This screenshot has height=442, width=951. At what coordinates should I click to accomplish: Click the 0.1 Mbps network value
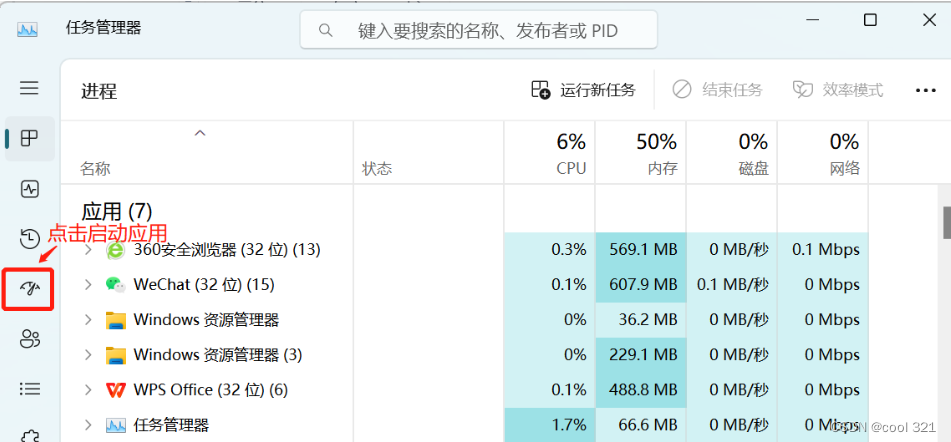pos(826,249)
